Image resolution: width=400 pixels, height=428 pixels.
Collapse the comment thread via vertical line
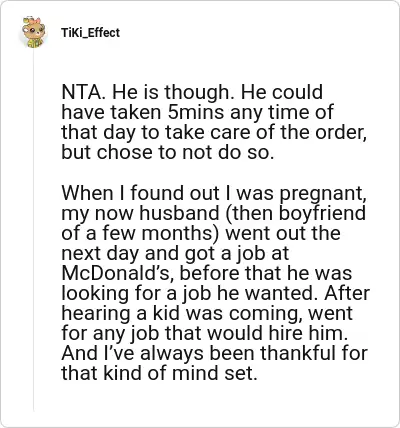34,230
